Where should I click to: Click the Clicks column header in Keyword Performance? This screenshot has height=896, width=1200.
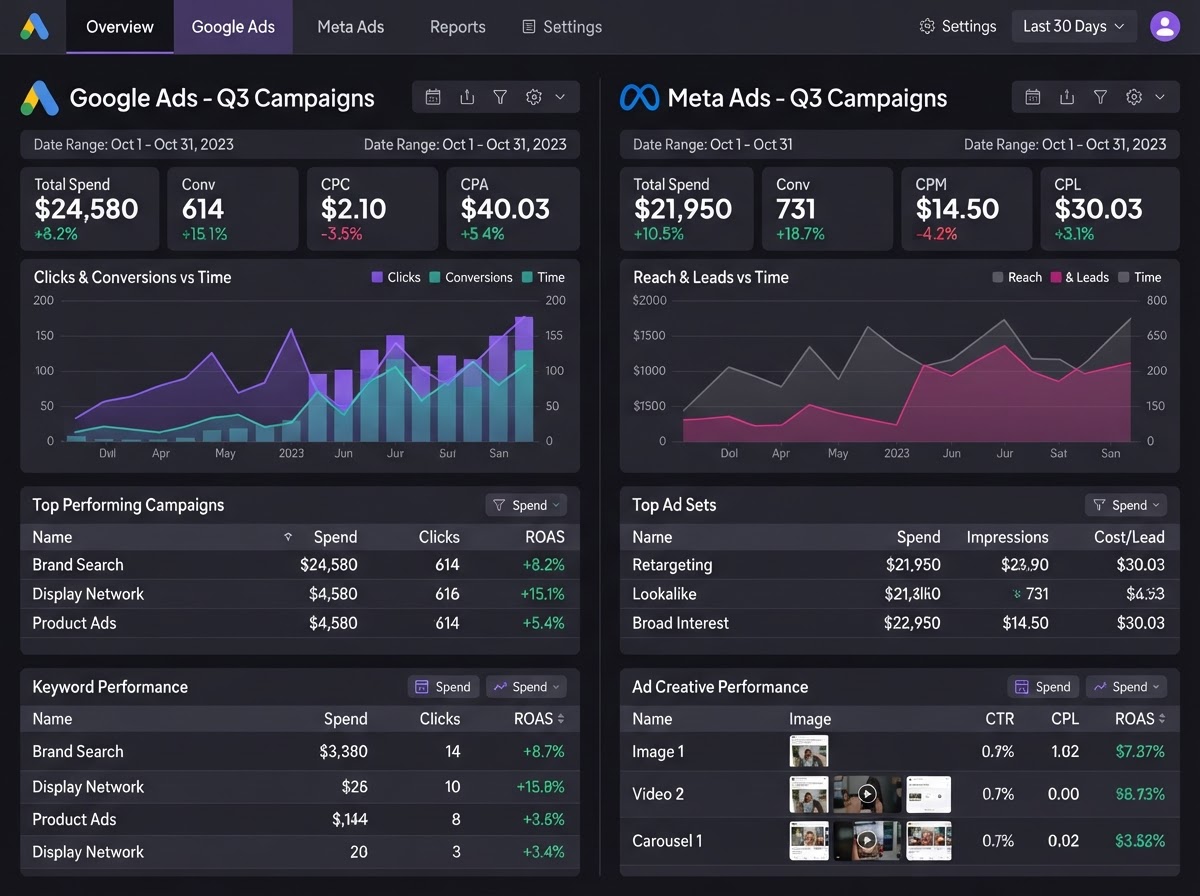[x=439, y=719]
